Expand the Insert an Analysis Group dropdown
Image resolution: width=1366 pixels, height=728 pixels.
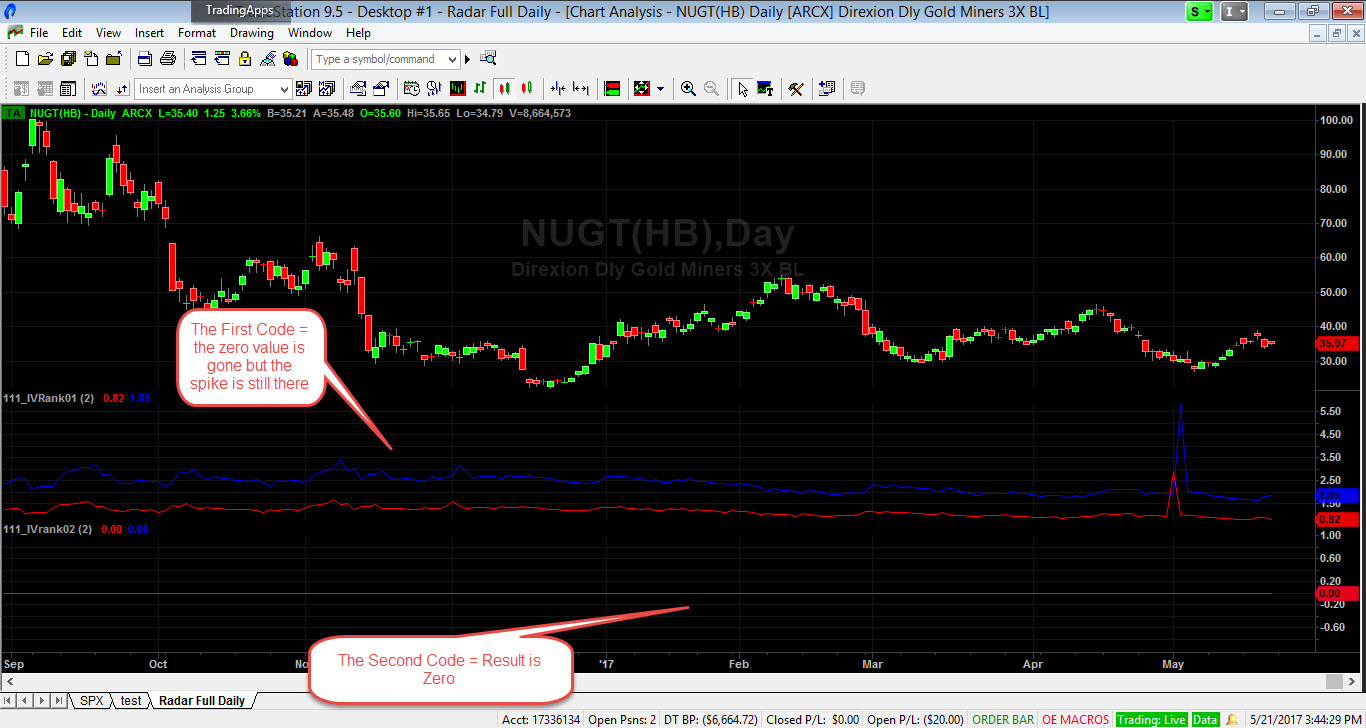[x=284, y=89]
